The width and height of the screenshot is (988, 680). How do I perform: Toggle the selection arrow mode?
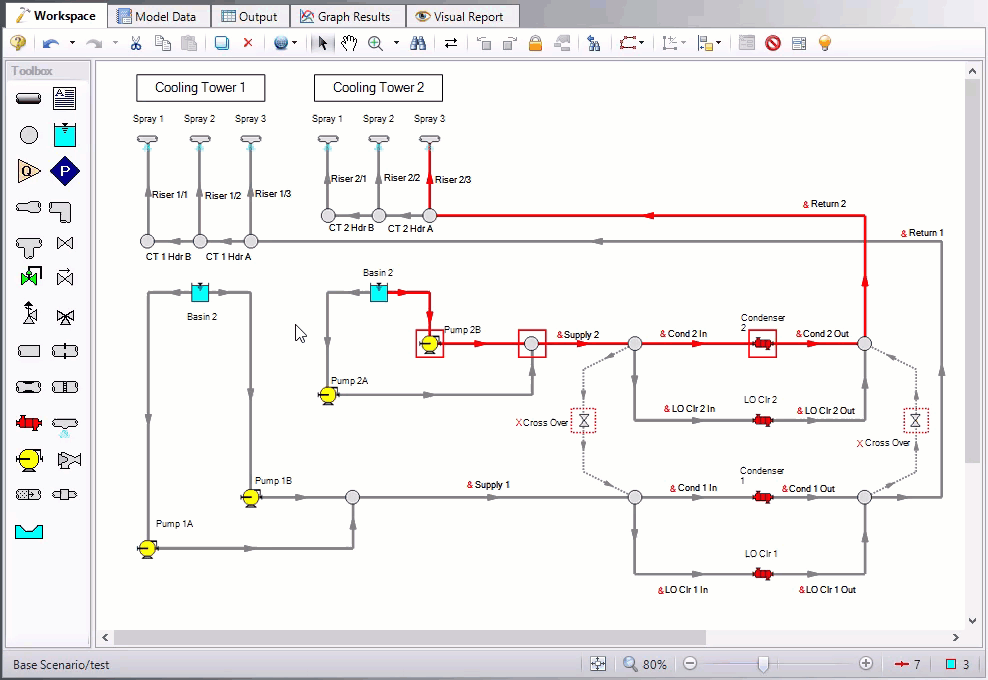pos(323,43)
